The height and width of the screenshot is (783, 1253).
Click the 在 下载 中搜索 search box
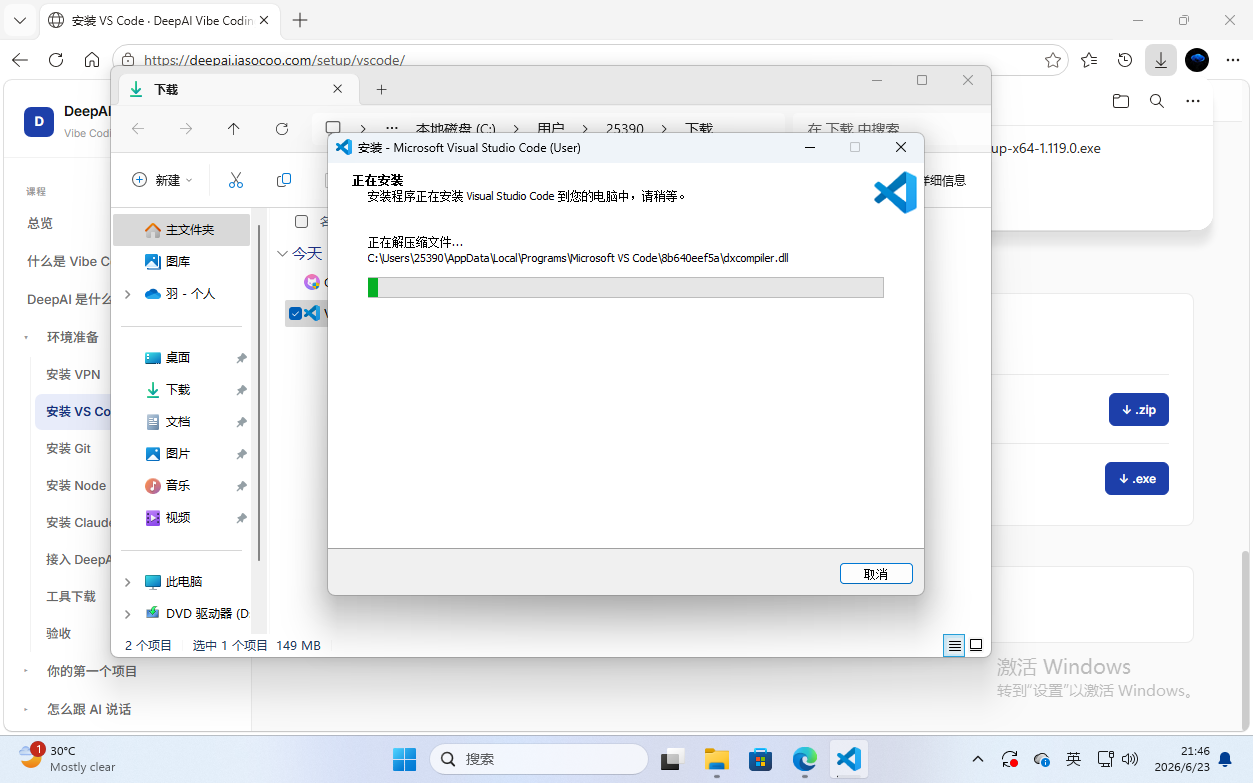click(890, 129)
